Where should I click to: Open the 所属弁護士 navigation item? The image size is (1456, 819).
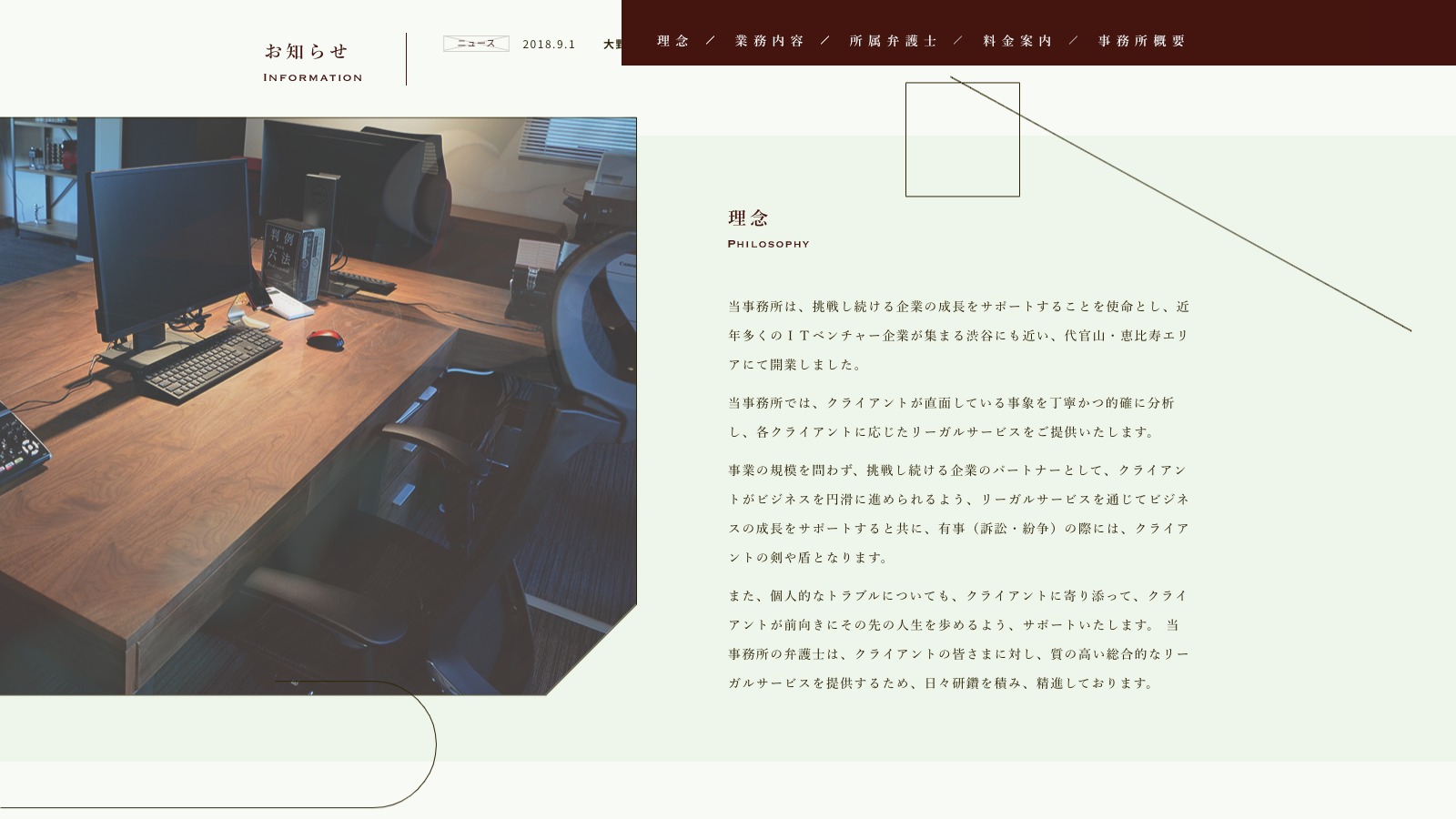tap(894, 41)
